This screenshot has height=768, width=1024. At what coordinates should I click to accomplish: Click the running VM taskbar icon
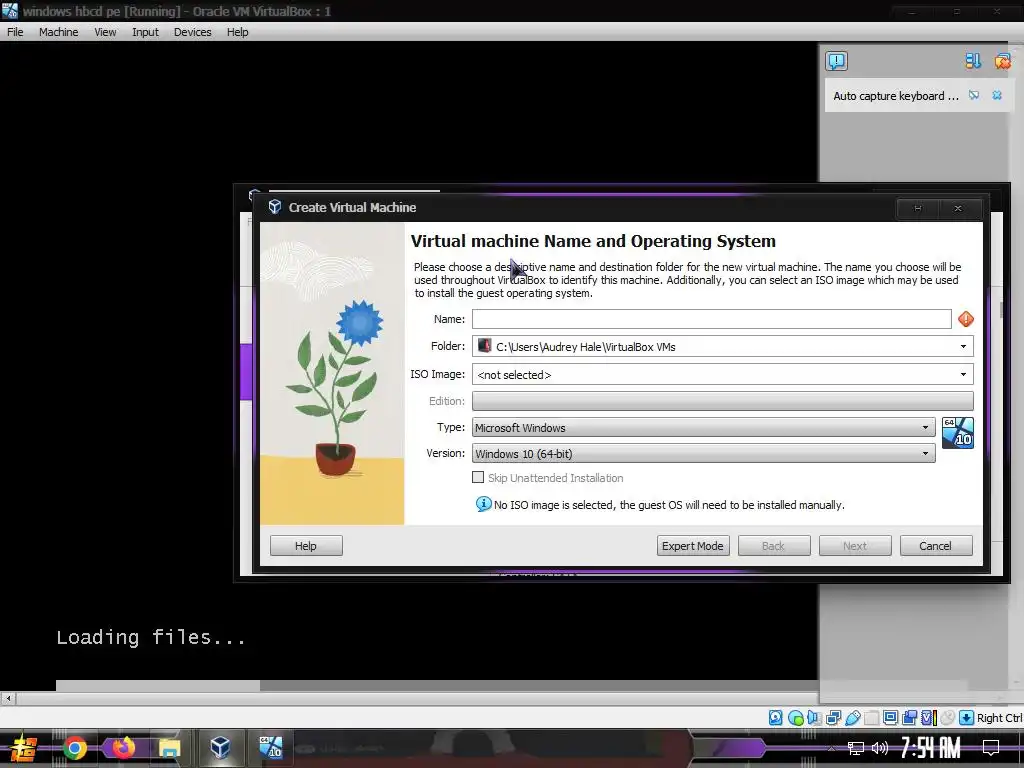coord(270,748)
